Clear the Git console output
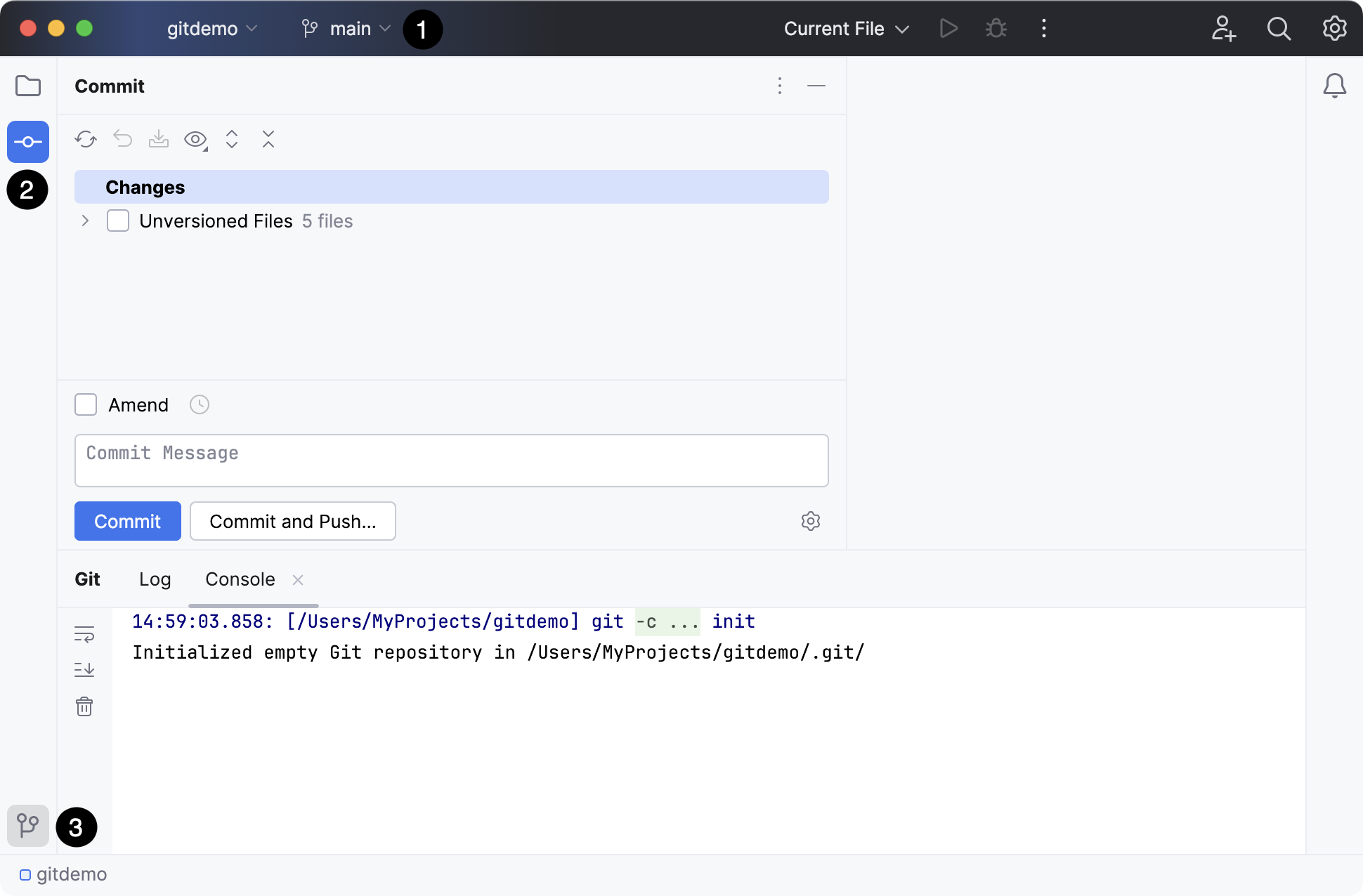 [84, 706]
